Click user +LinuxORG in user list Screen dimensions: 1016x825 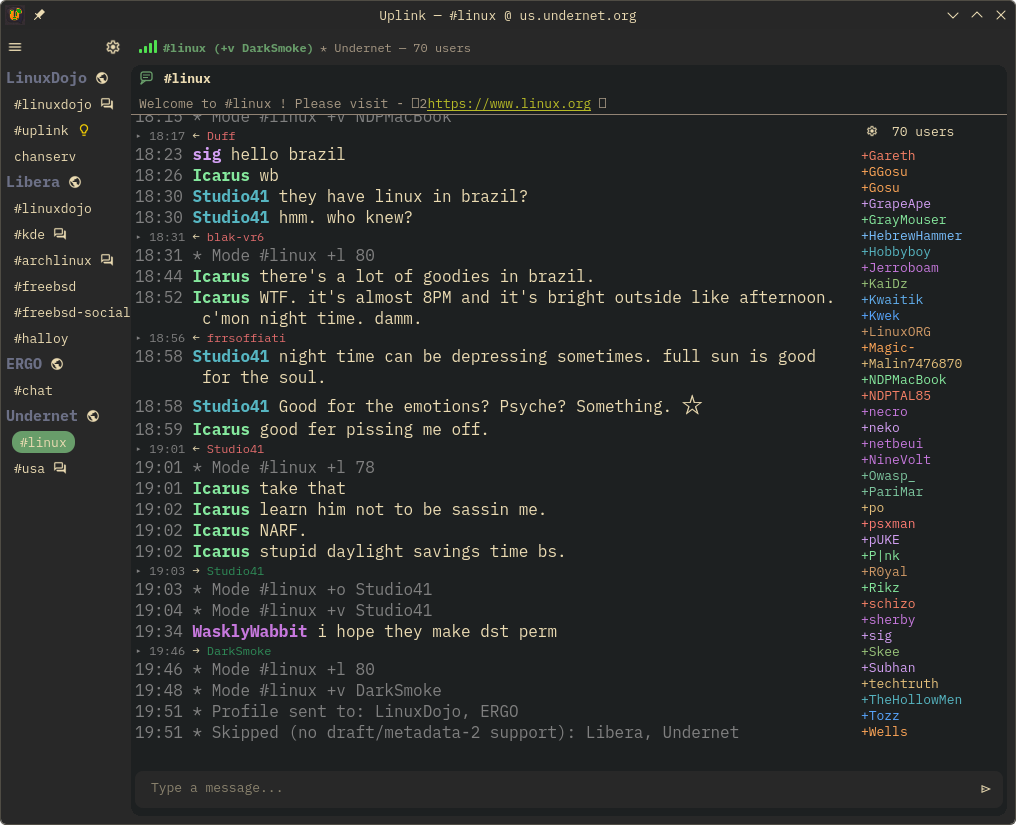pyautogui.click(x=896, y=332)
